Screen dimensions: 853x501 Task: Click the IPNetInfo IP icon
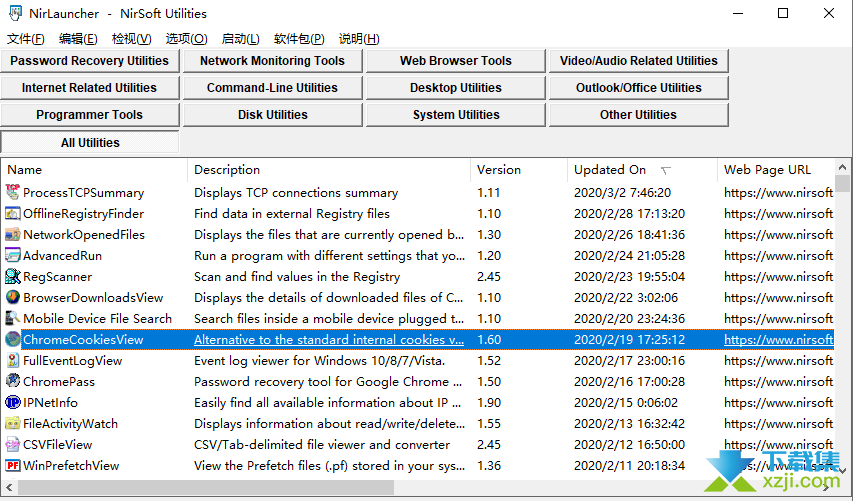pyautogui.click(x=13, y=403)
